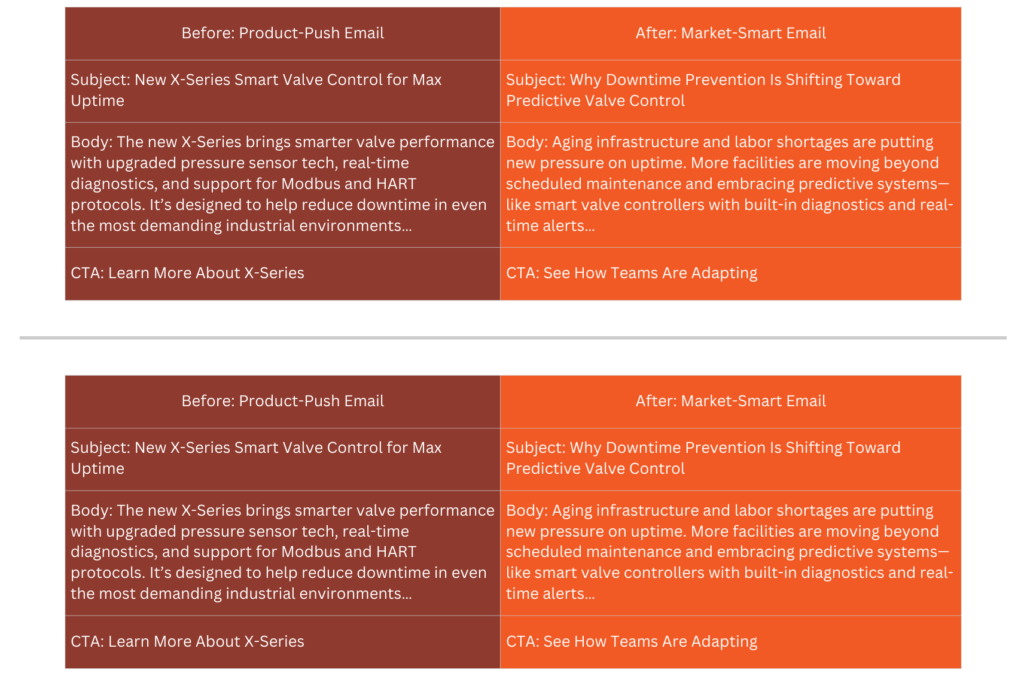Click "Predictive Valve Control" text in the bottom table
Screen dimensions: 1024x676
595,469
